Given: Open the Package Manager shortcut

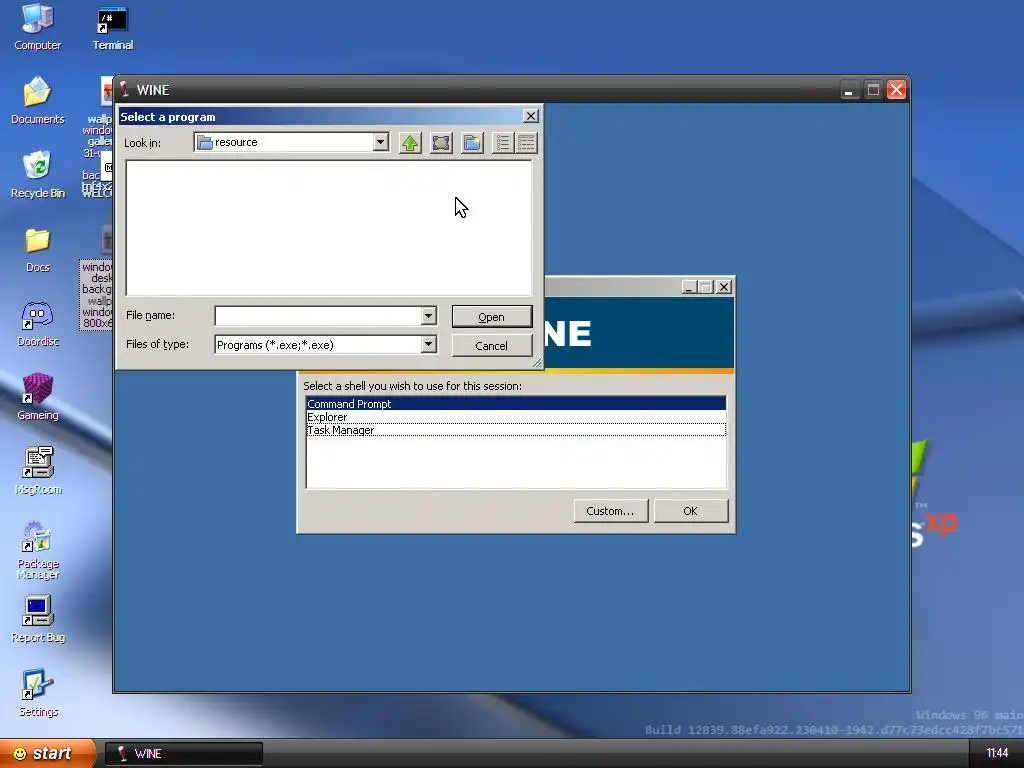Looking at the screenshot, I should (37, 550).
